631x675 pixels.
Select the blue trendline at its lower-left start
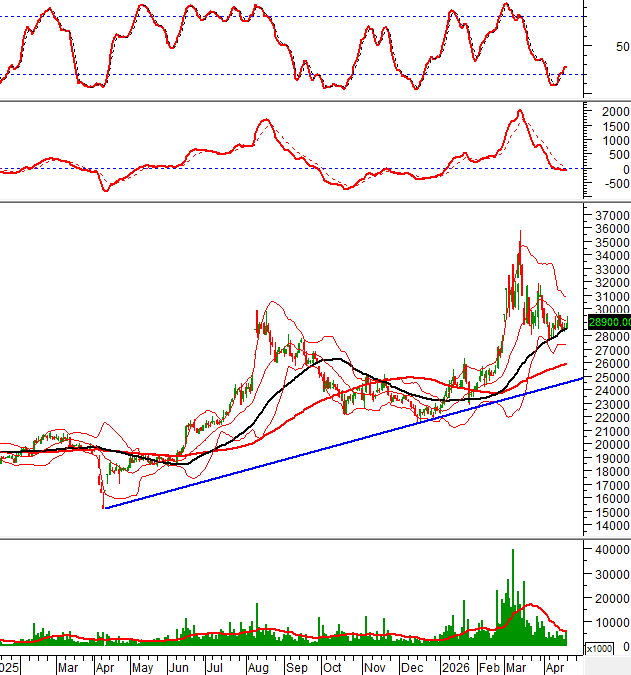[105, 507]
